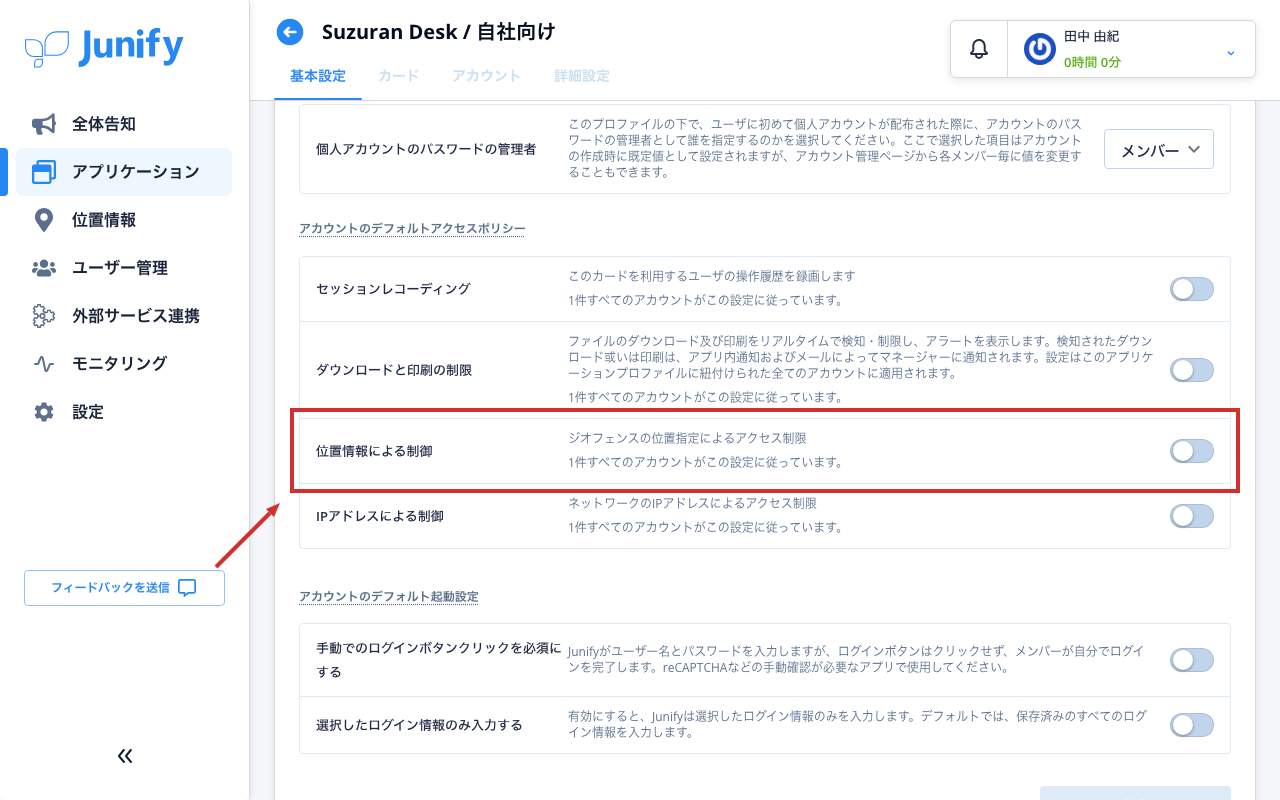Turn on 位置情報による制御 switch

click(1192, 451)
